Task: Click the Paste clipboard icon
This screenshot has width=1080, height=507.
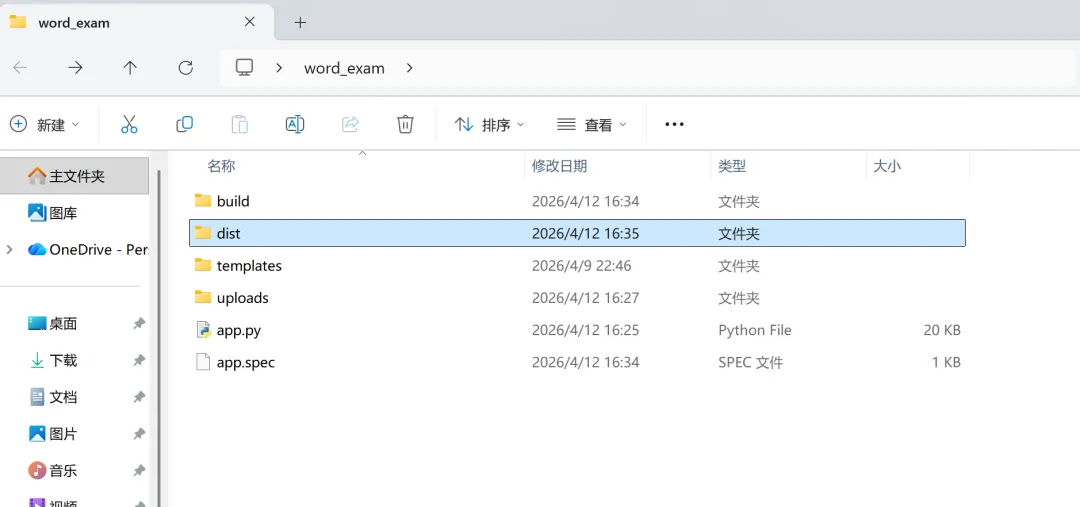Action: tap(240, 125)
